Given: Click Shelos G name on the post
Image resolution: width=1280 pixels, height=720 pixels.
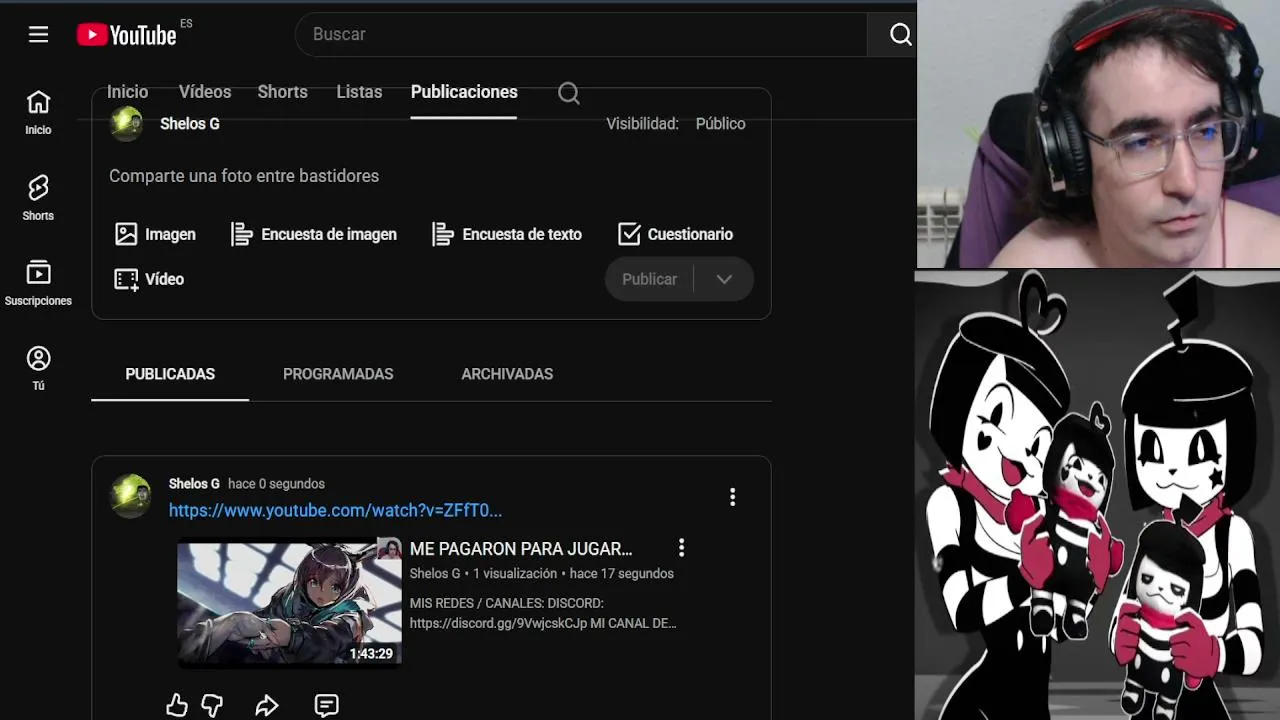Looking at the screenshot, I should [194, 484].
